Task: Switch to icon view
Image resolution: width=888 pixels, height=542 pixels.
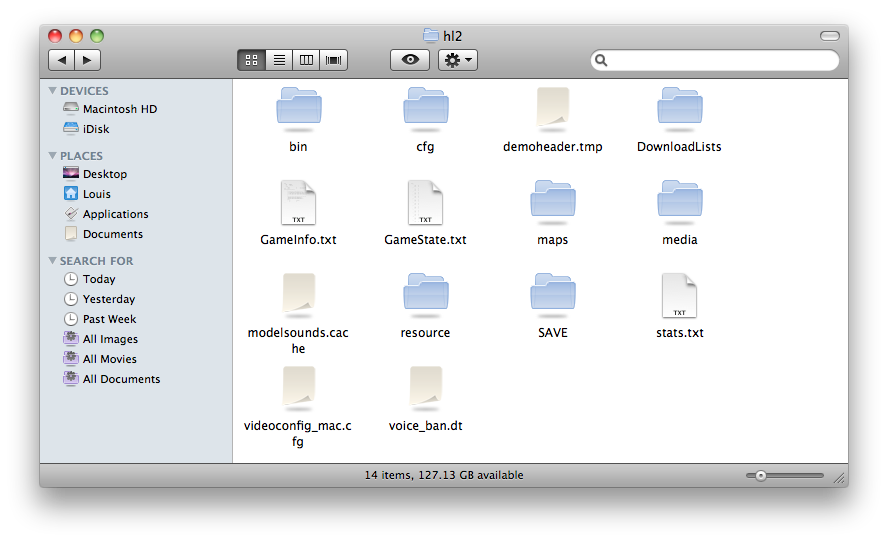Action: tap(251, 60)
